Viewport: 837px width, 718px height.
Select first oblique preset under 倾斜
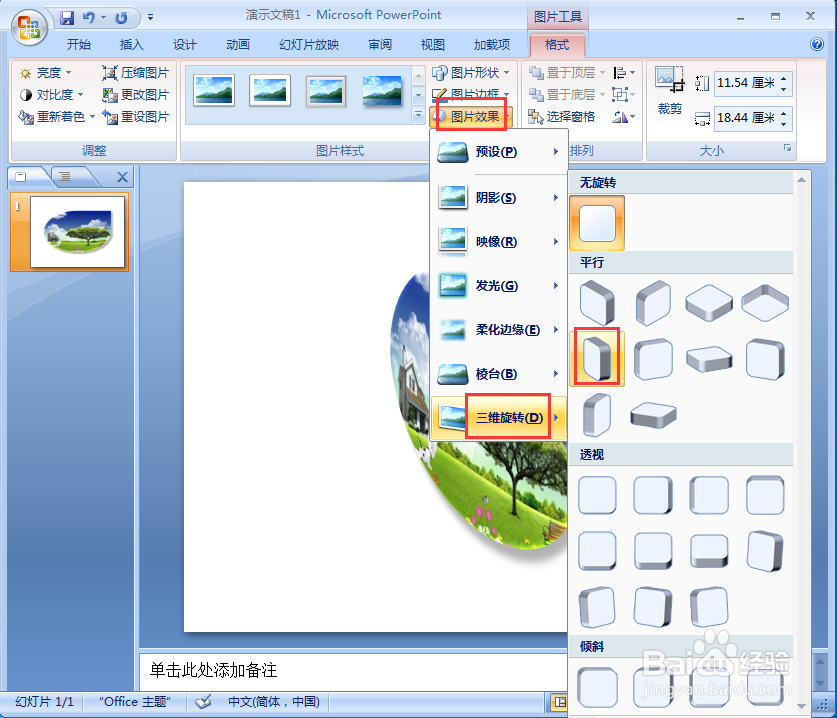597,687
